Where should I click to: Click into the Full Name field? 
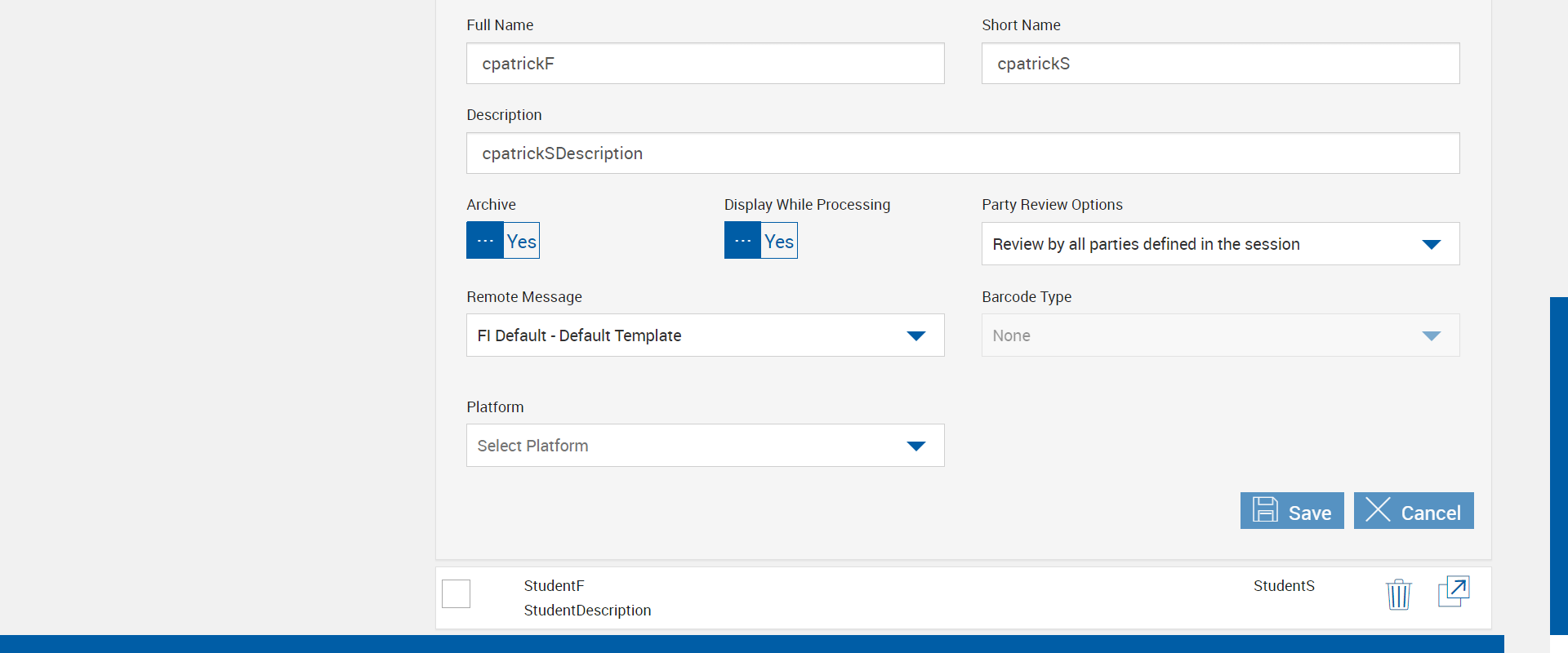(705, 64)
